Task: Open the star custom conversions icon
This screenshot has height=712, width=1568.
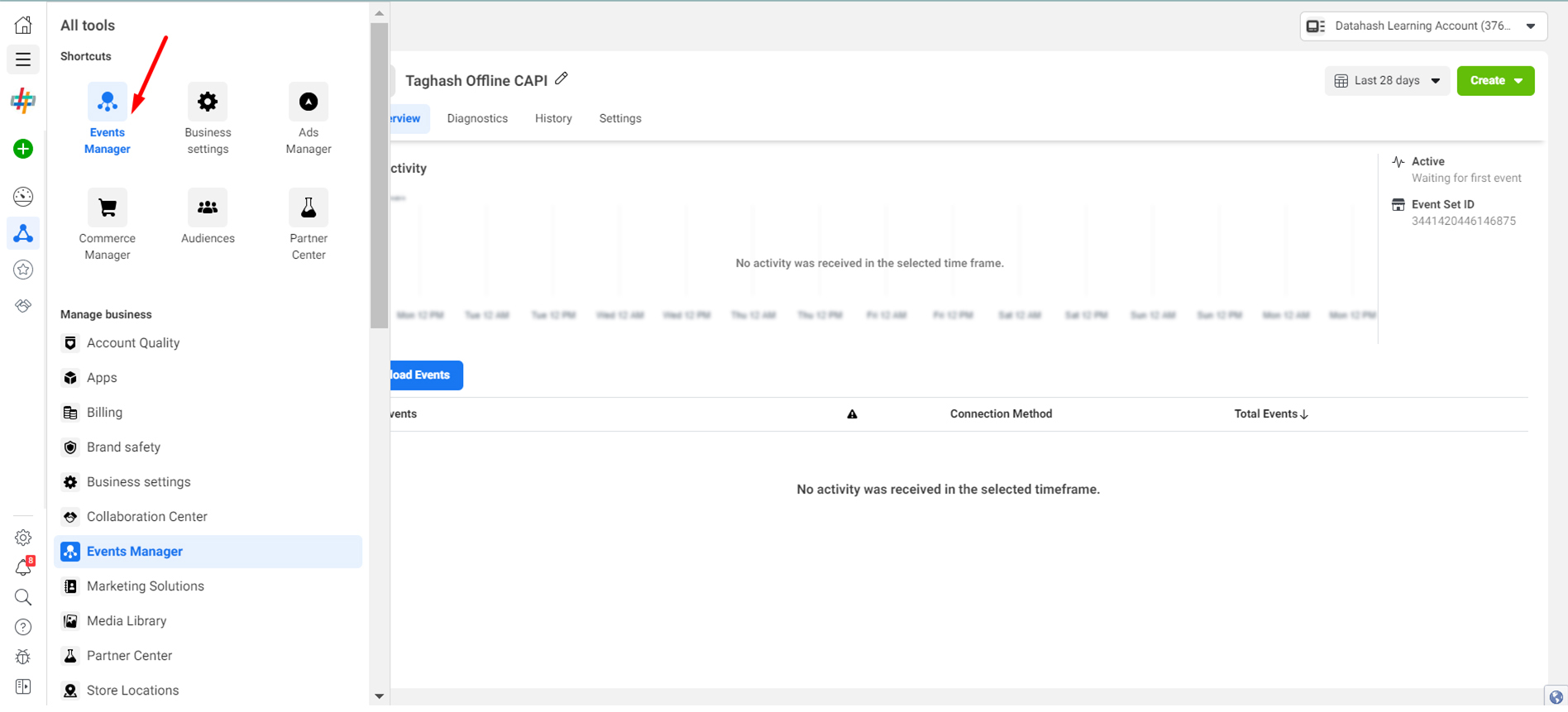Action: pyautogui.click(x=23, y=270)
